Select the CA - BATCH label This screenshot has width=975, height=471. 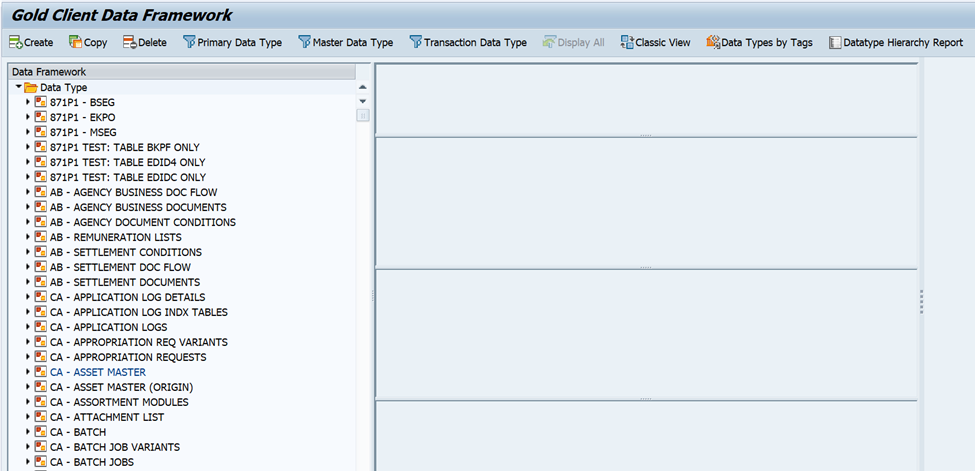click(x=78, y=432)
